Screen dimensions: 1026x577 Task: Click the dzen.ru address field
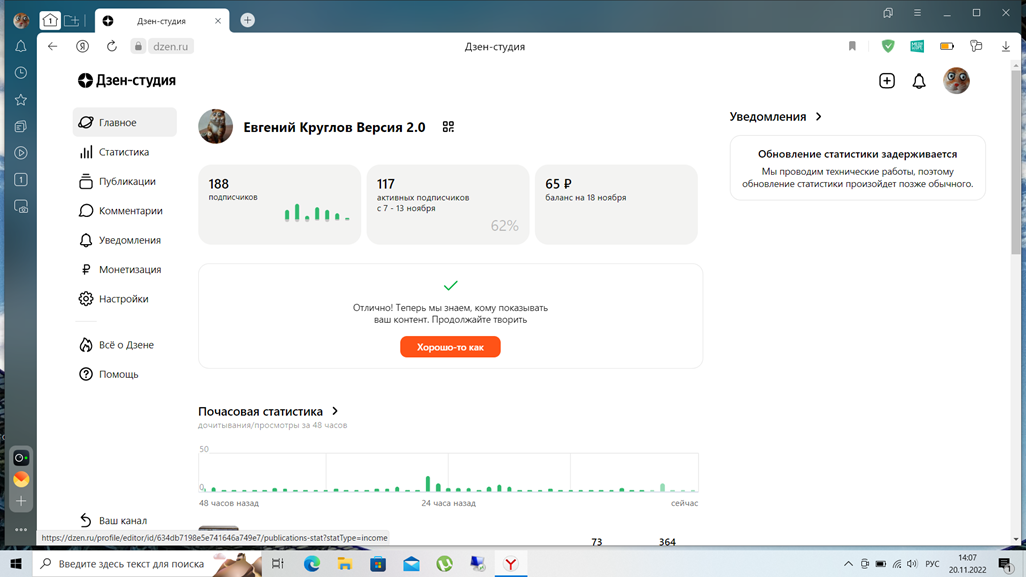(x=170, y=46)
